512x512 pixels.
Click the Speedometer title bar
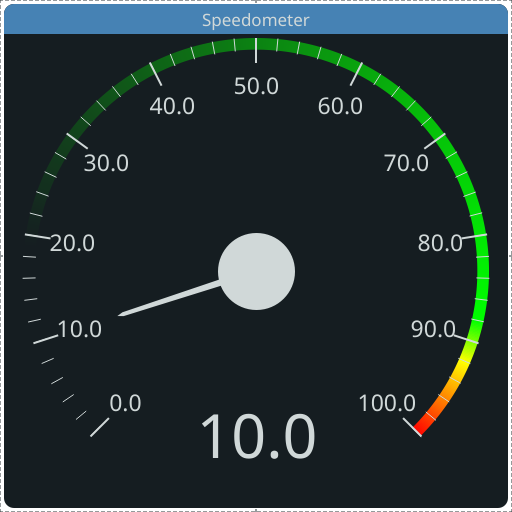(x=256, y=19)
